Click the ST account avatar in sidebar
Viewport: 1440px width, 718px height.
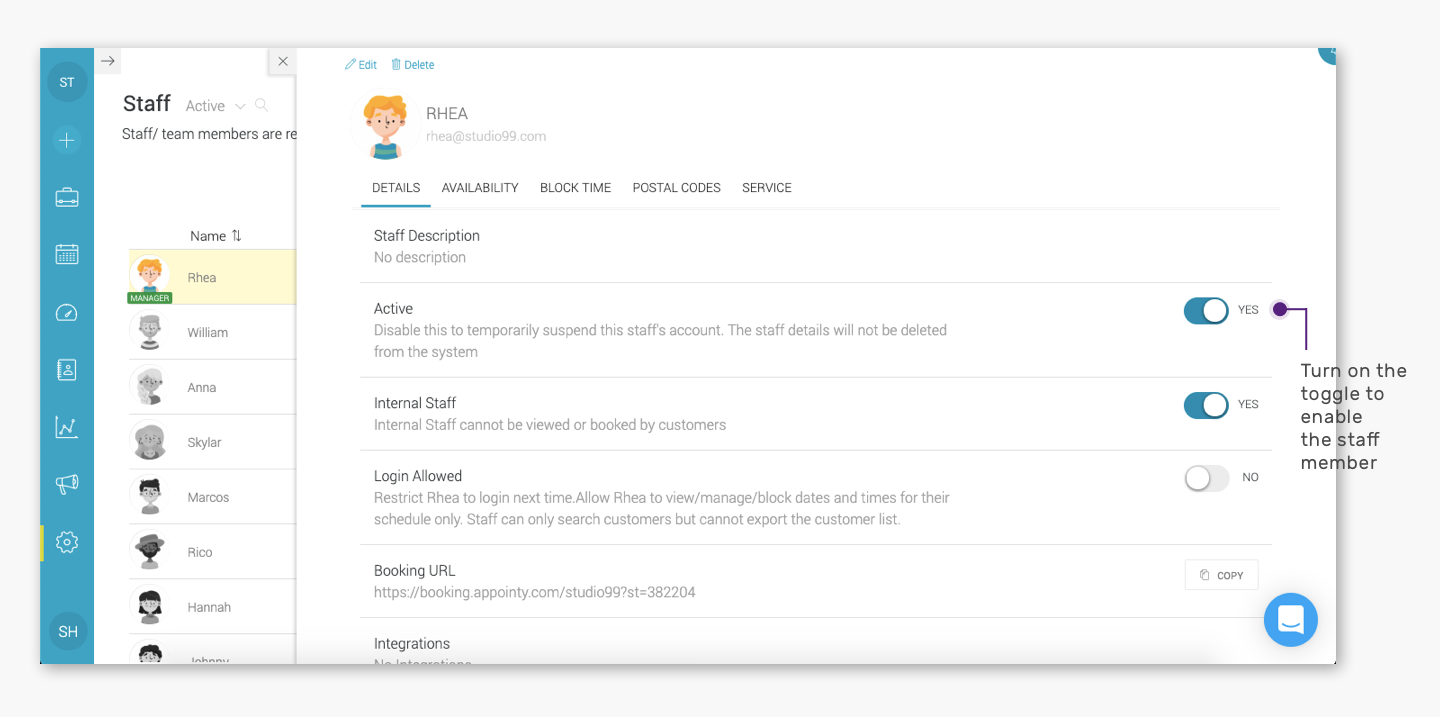point(67,82)
